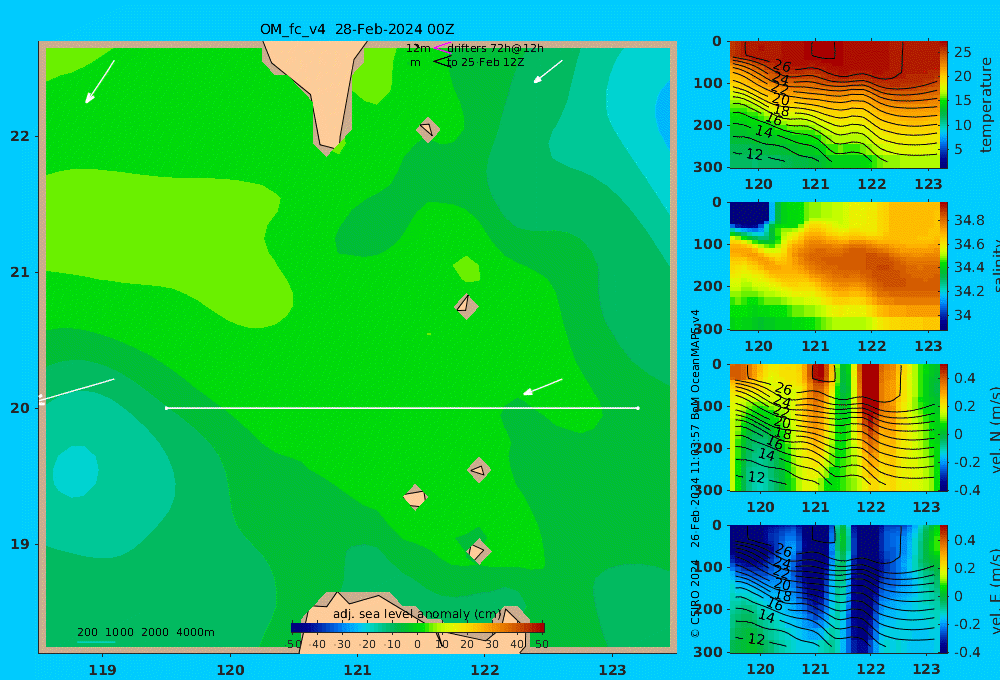
Task: Open the vel. E section panel
Action: pyautogui.click(x=835, y=589)
